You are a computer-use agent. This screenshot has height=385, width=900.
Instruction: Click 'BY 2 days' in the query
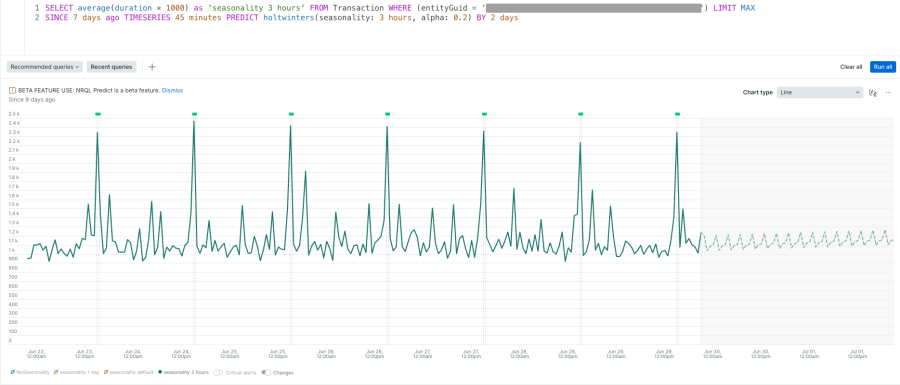click(498, 18)
